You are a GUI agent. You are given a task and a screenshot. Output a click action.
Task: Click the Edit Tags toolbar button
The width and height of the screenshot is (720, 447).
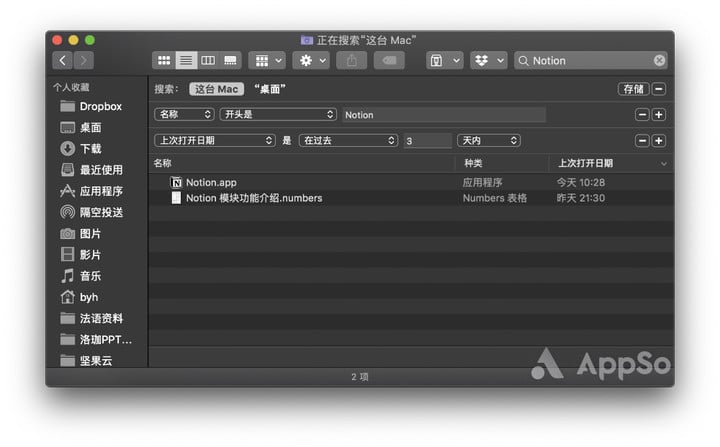click(x=389, y=60)
